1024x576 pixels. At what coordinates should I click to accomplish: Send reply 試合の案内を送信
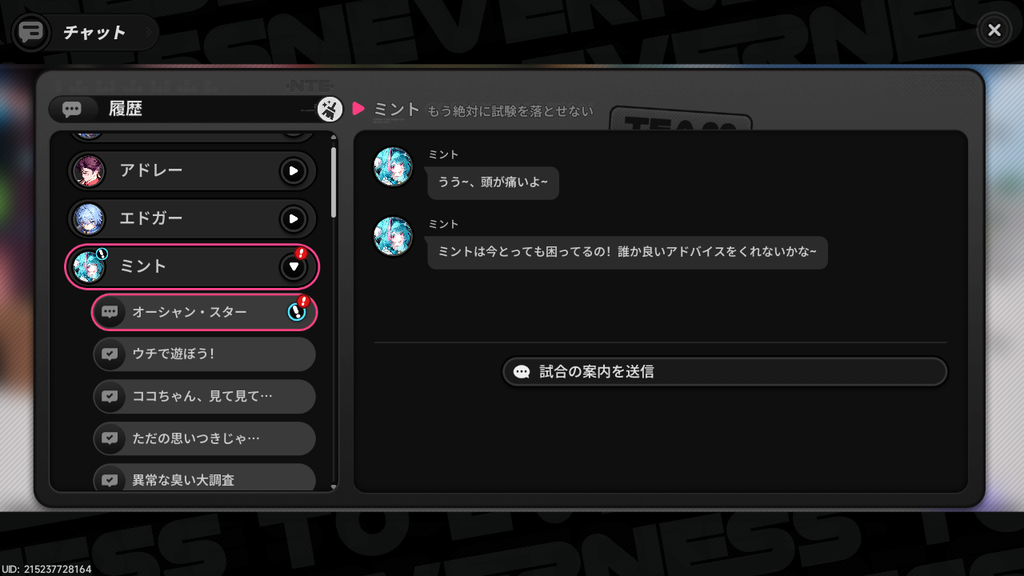[x=725, y=372]
